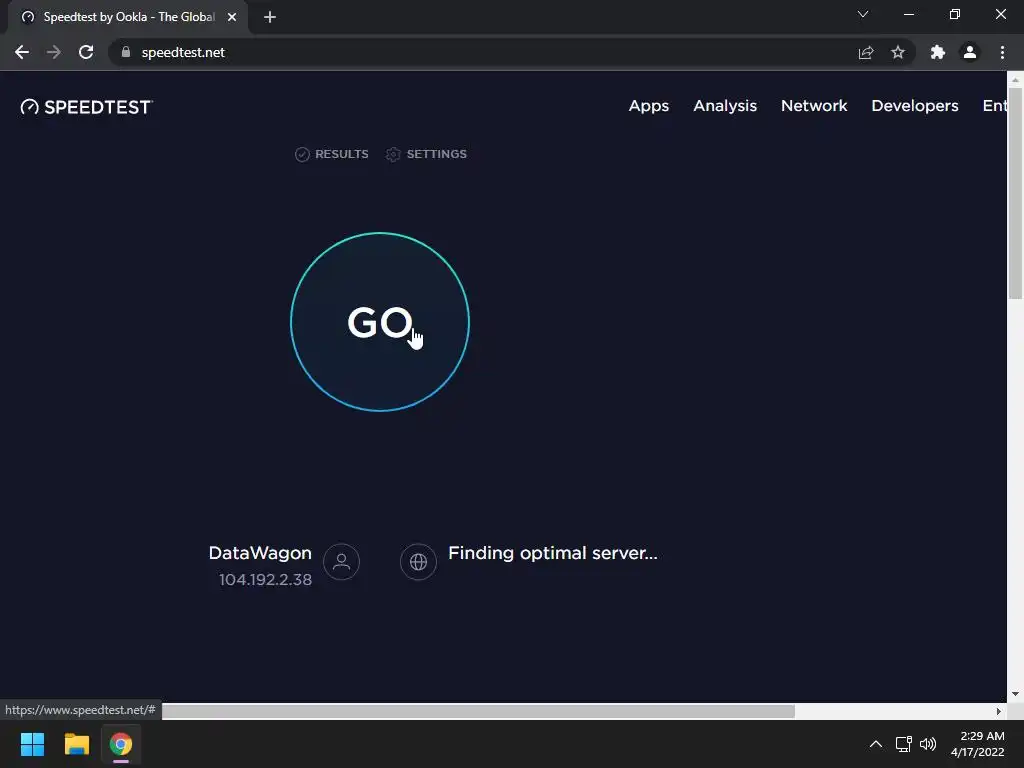Open the RESULTS page
The height and width of the screenshot is (768, 1024).
[332, 154]
